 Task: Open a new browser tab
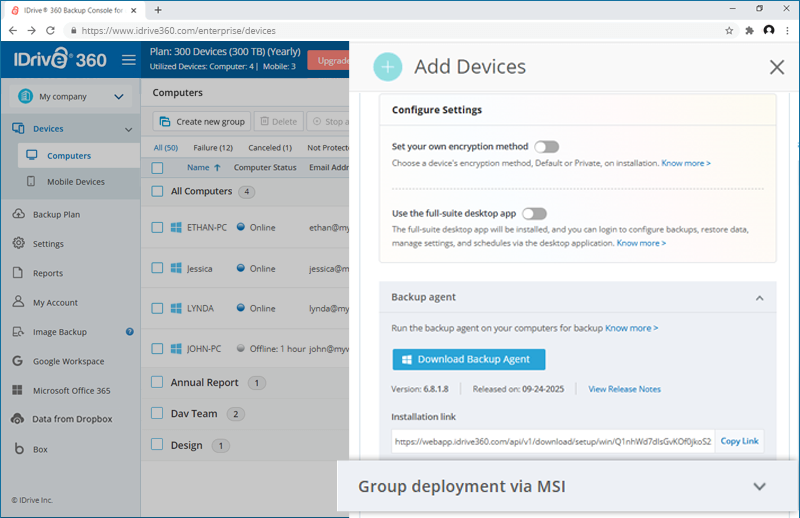click(158, 10)
